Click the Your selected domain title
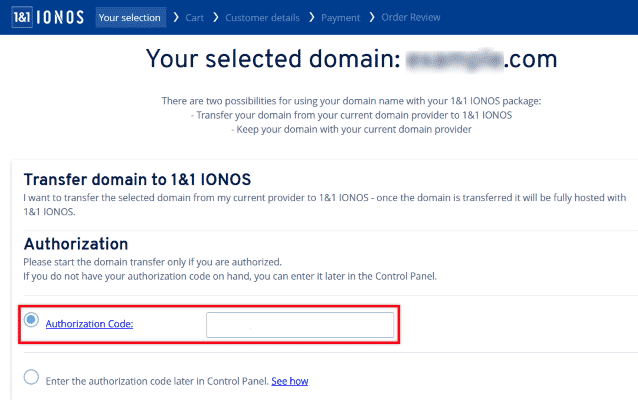This screenshot has height=400, width=638. pyautogui.click(x=351, y=59)
